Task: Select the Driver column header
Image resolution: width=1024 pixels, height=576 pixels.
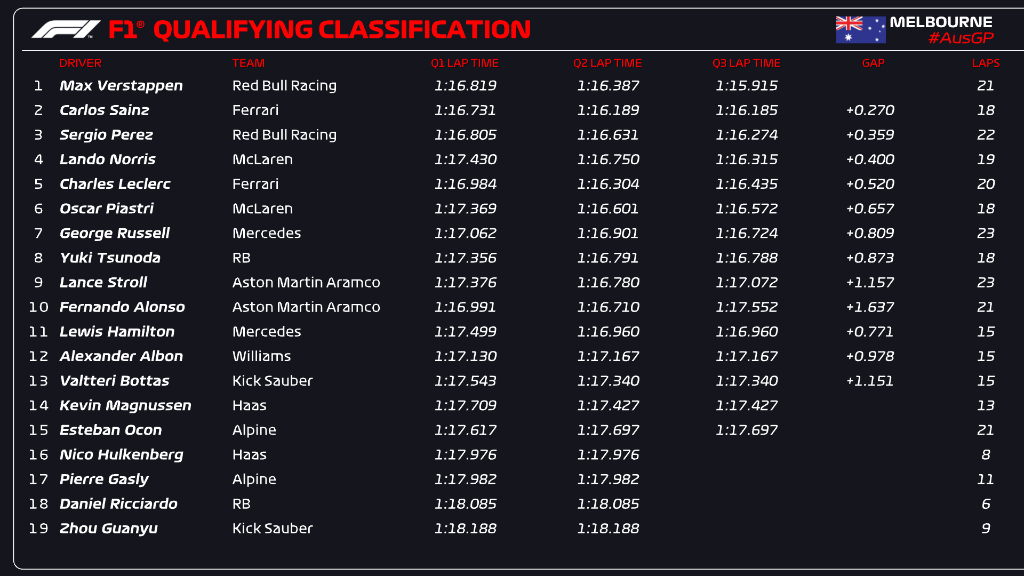Action: click(x=80, y=63)
